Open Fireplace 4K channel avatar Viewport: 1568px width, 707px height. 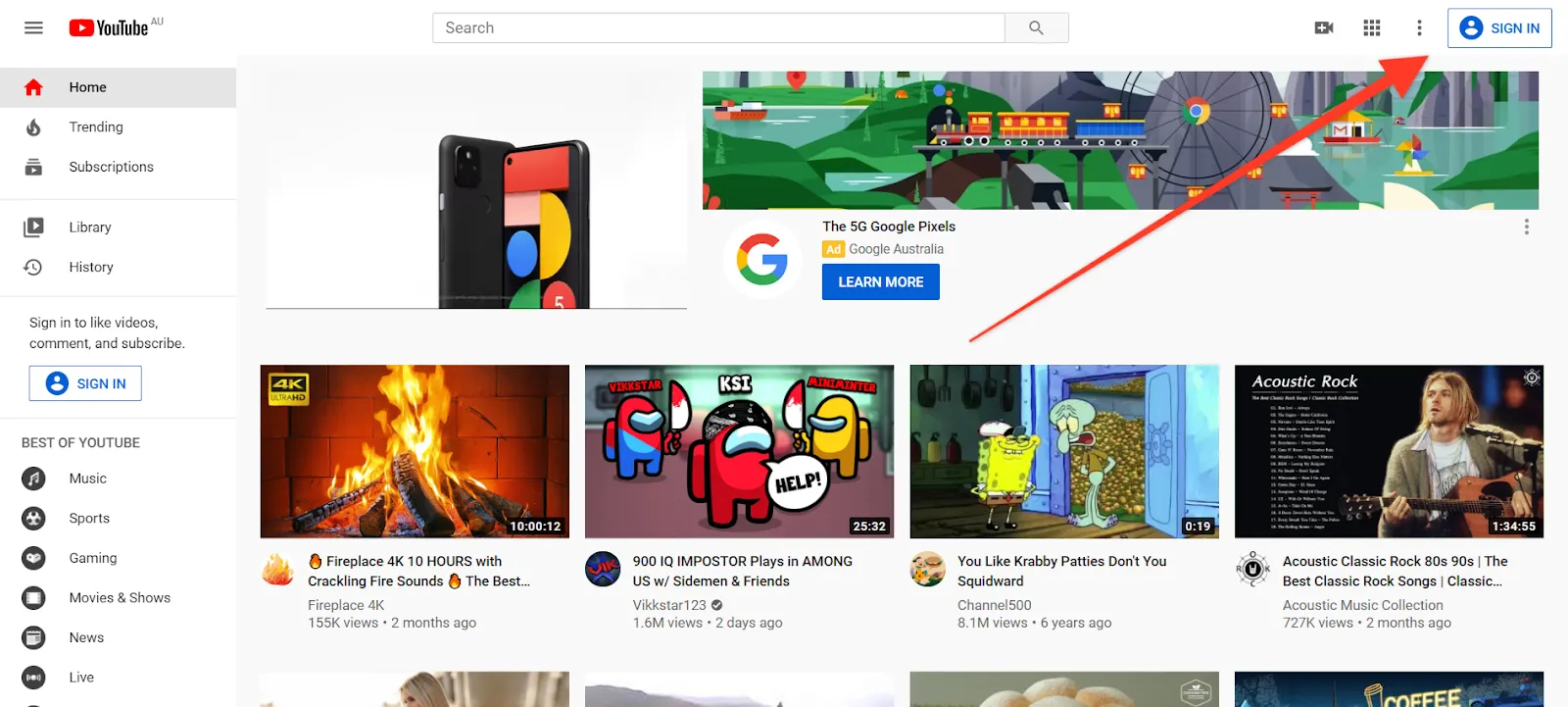[x=277, y=569]
